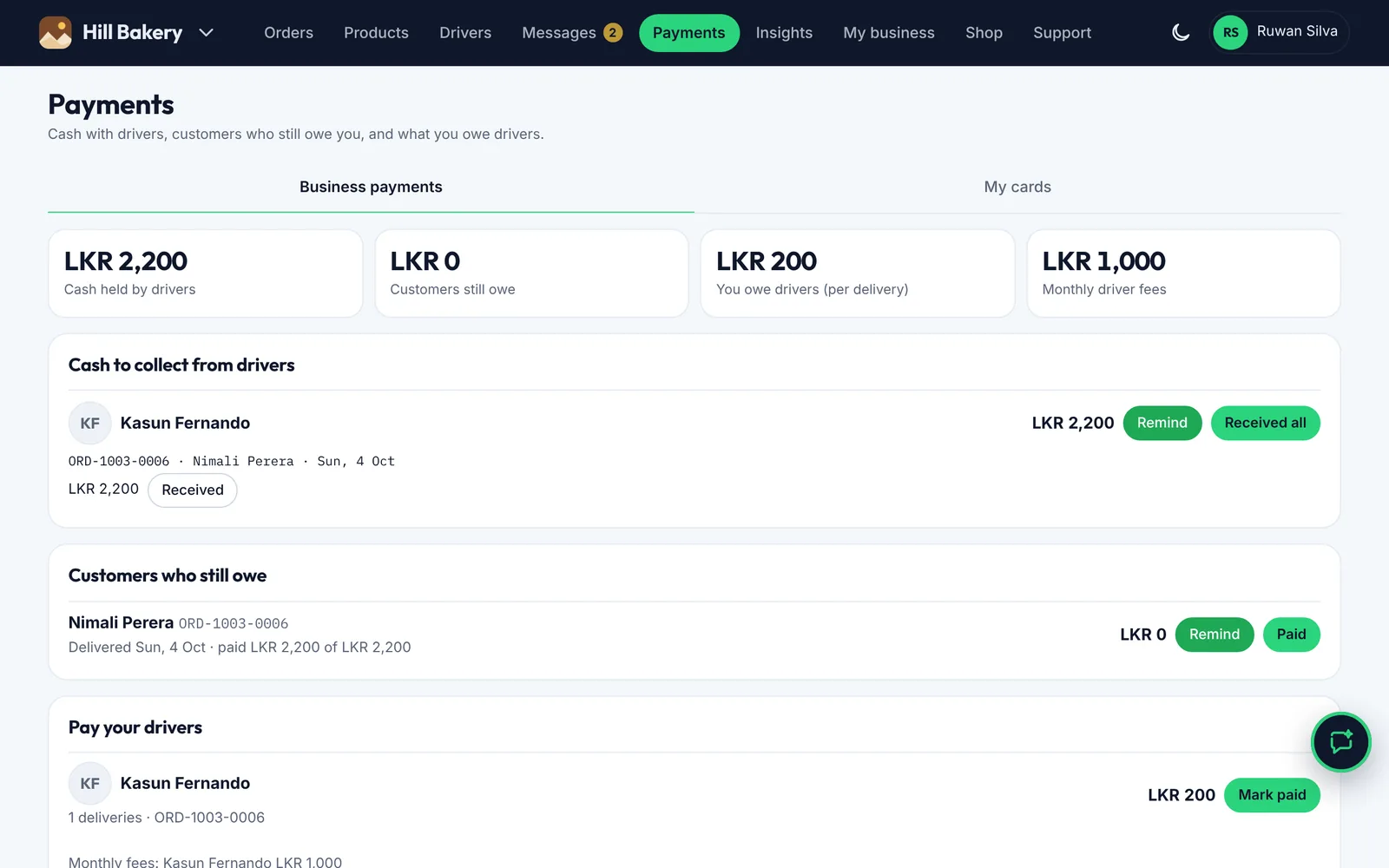Expand the Hill Bakery business dropdown chevron

[206, 33]
